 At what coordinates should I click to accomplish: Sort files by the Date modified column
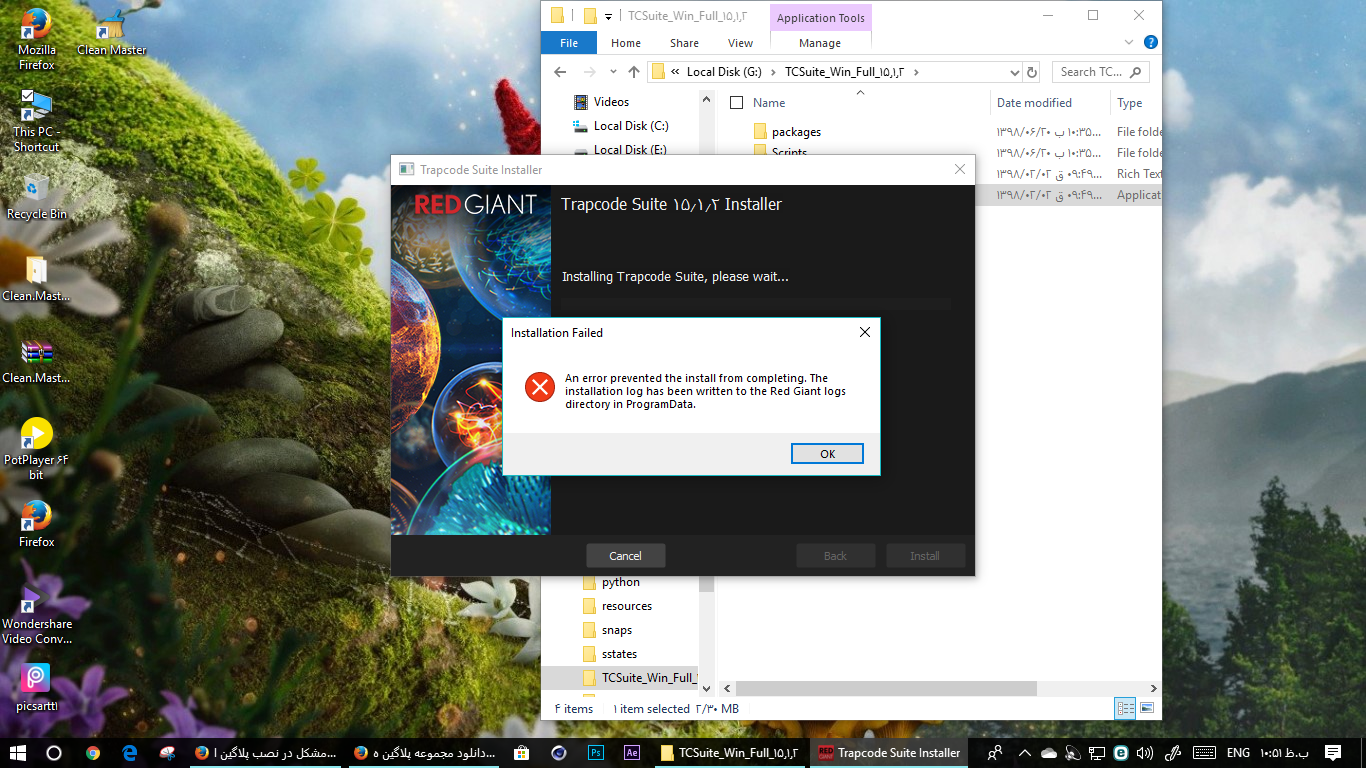(1034, 103)
